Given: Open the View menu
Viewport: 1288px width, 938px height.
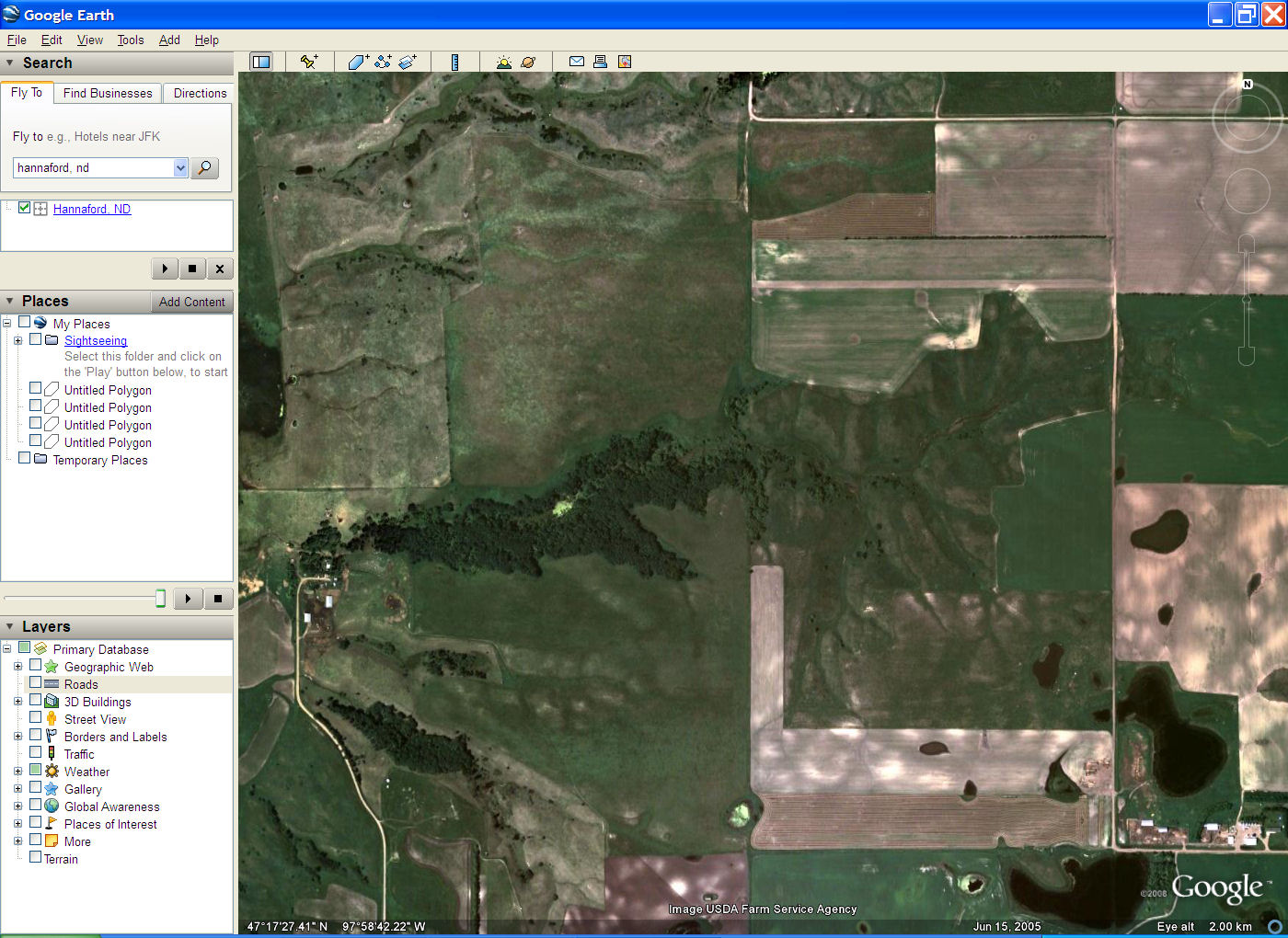Looking at the screenshot, I should click(90, 40).
